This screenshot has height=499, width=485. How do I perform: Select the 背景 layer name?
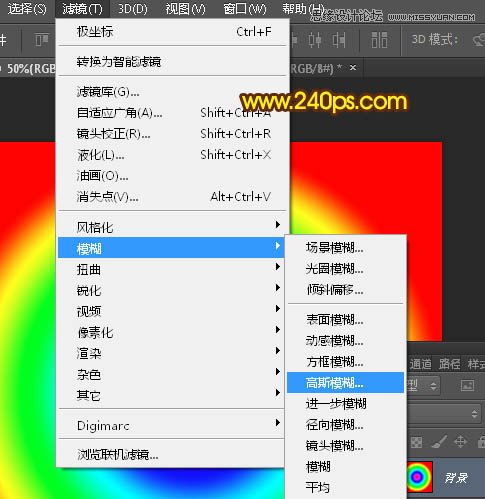pos(456,478)
